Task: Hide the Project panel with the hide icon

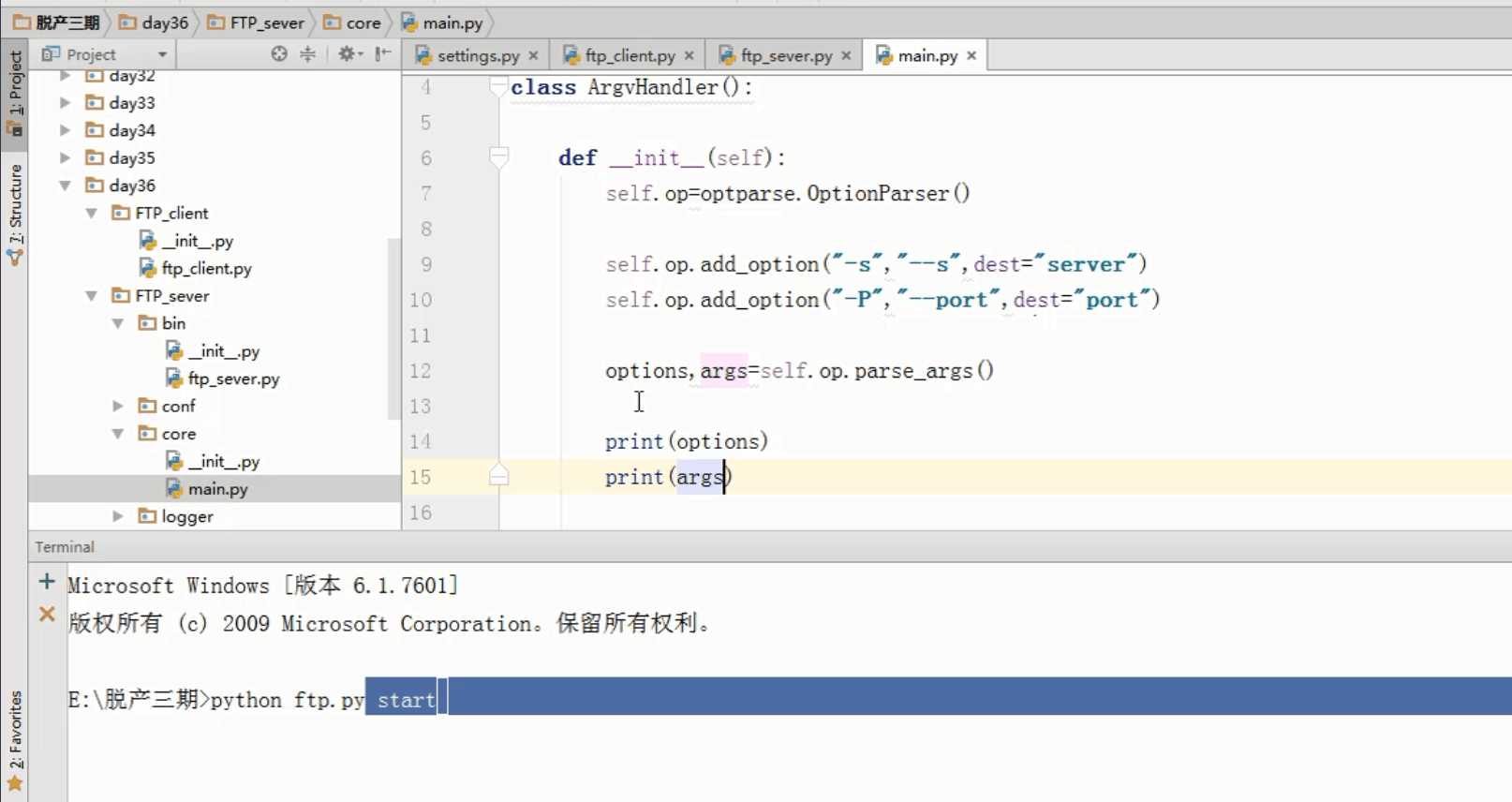Action: click(382, 54)
